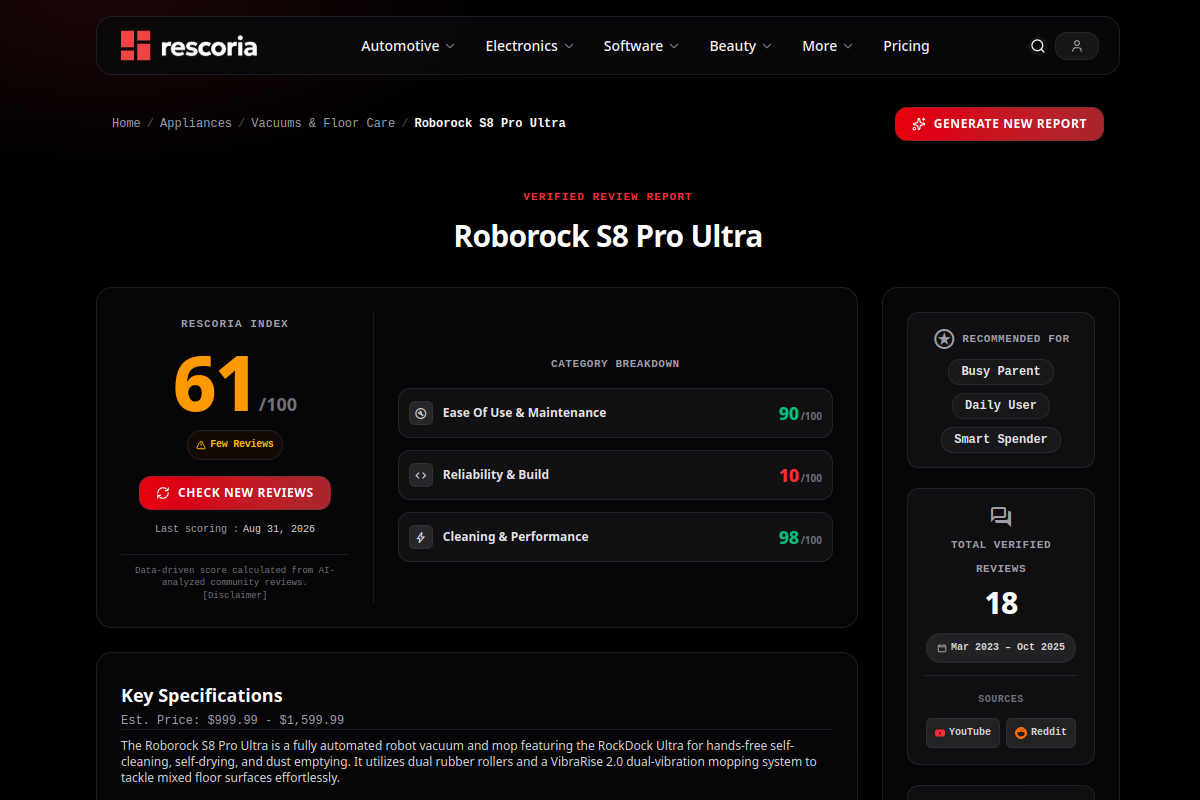Click the star badge icon beside Recommended For
1200x800 pixels.
click(944, 339)
